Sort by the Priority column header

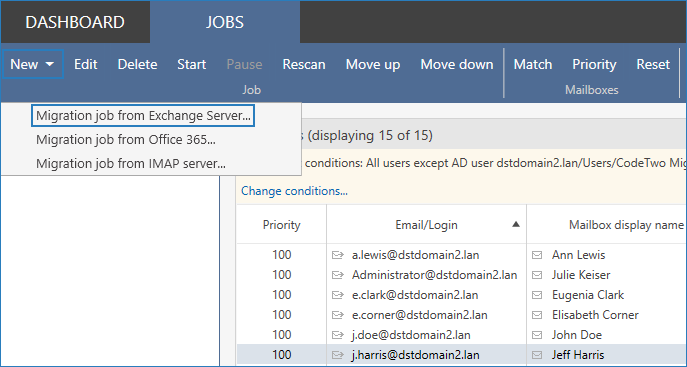281,225
